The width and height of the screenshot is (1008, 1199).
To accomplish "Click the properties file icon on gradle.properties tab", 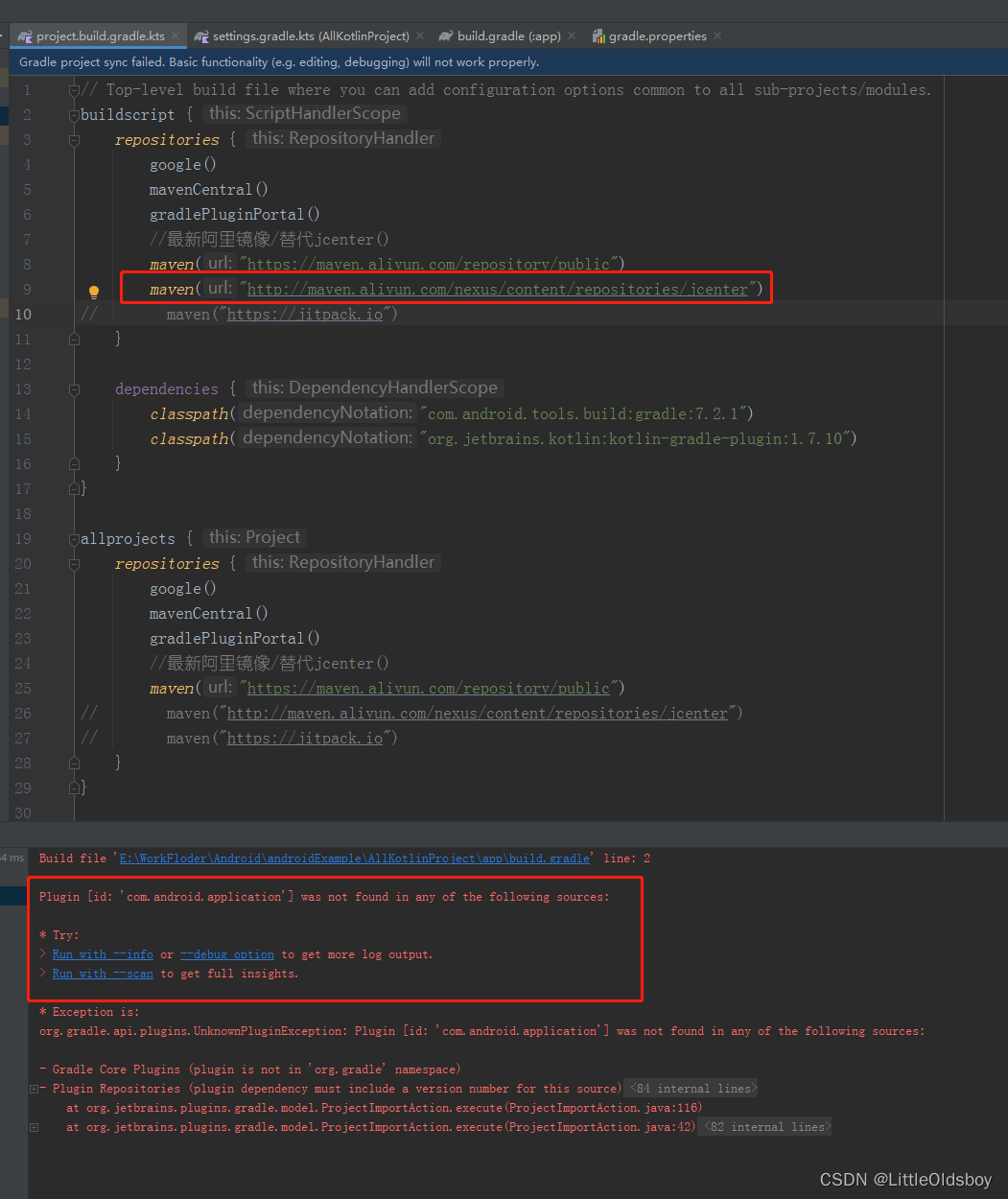I will pos(599,35).
